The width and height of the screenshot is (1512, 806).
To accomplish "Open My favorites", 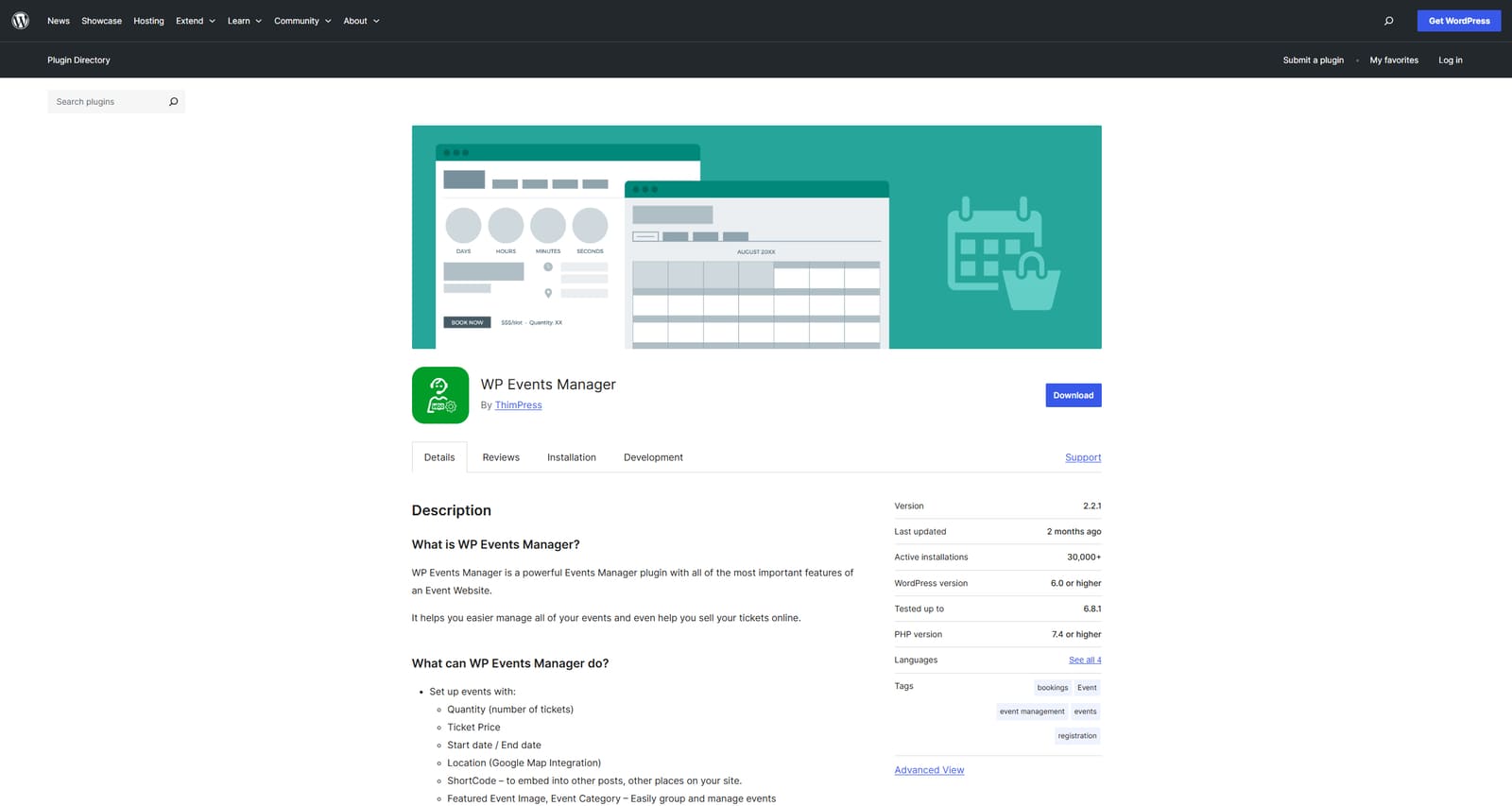I will pyautogui.click(x=1394, y=60).
